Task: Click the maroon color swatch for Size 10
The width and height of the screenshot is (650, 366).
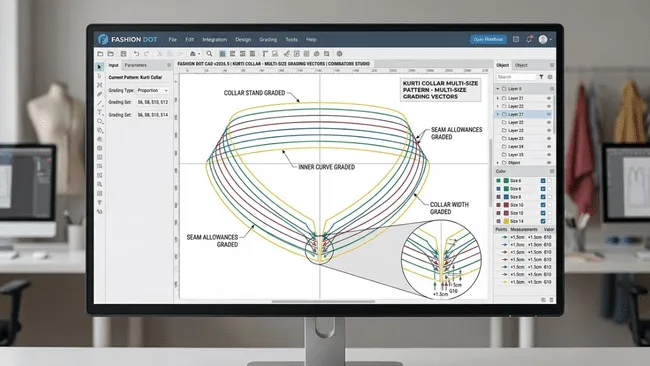Action: (x=506, y=205)
